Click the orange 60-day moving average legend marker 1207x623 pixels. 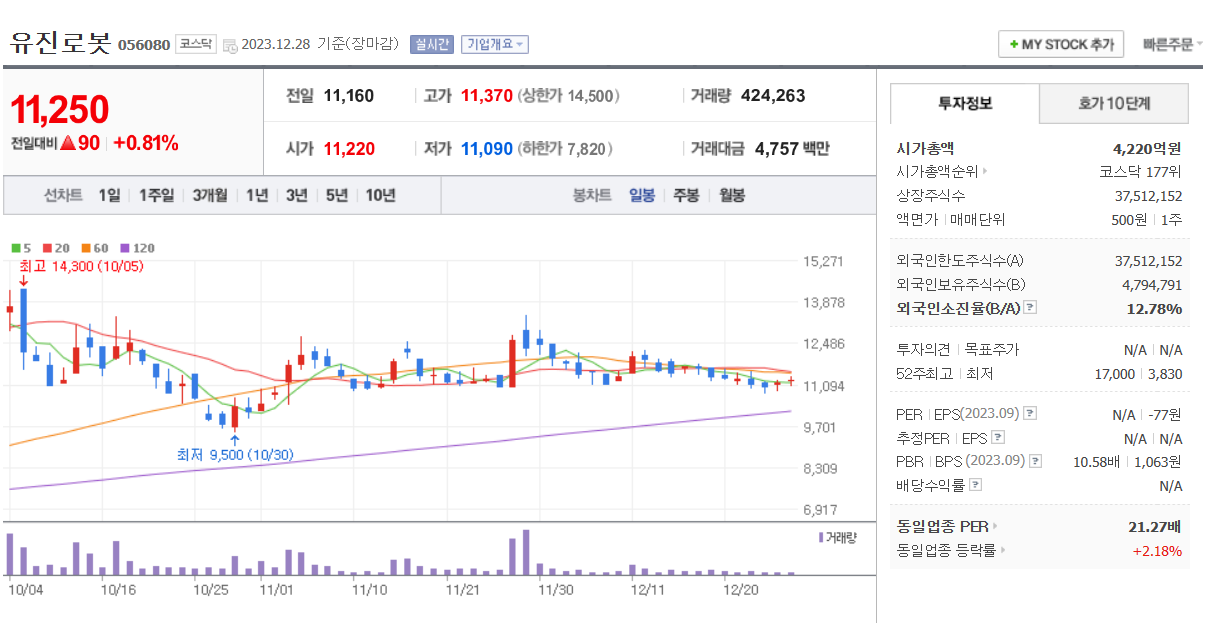[86, 248]
